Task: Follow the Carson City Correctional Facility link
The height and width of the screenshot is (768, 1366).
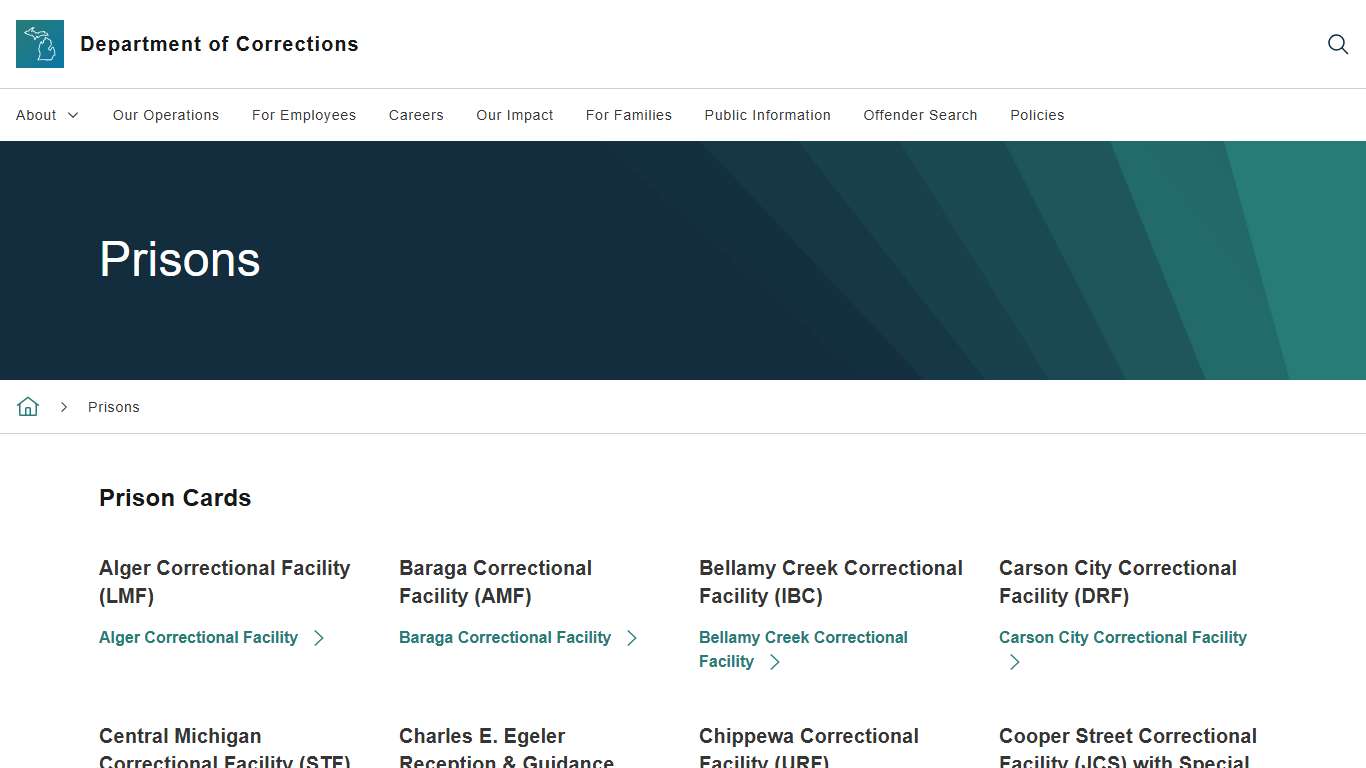Action: click(1122, 638)
